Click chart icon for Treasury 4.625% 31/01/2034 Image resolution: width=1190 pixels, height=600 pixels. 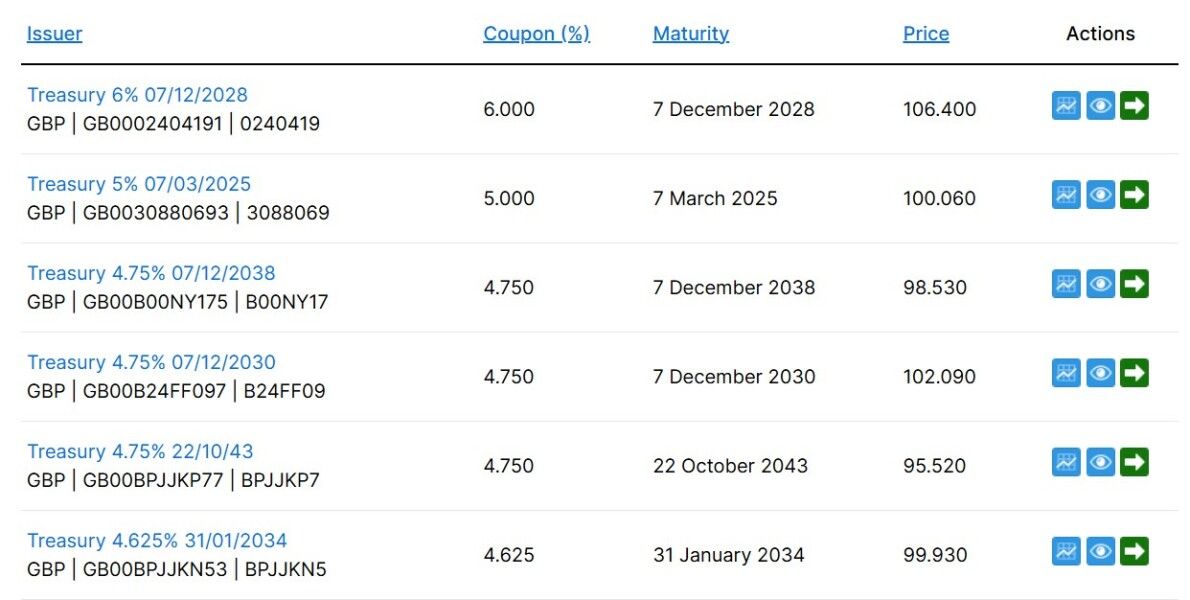[1066, 550]
